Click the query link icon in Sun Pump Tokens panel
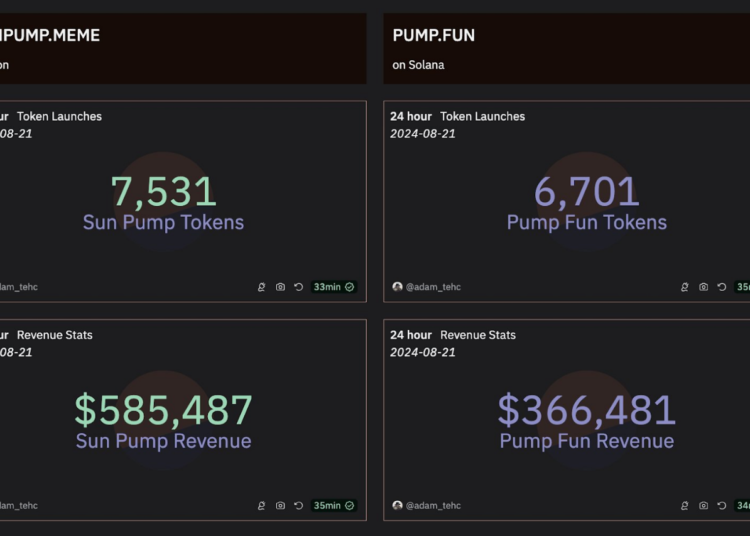The height and width of the screenshot is (536, 750). pyautogui.click(x=262, y=287)
